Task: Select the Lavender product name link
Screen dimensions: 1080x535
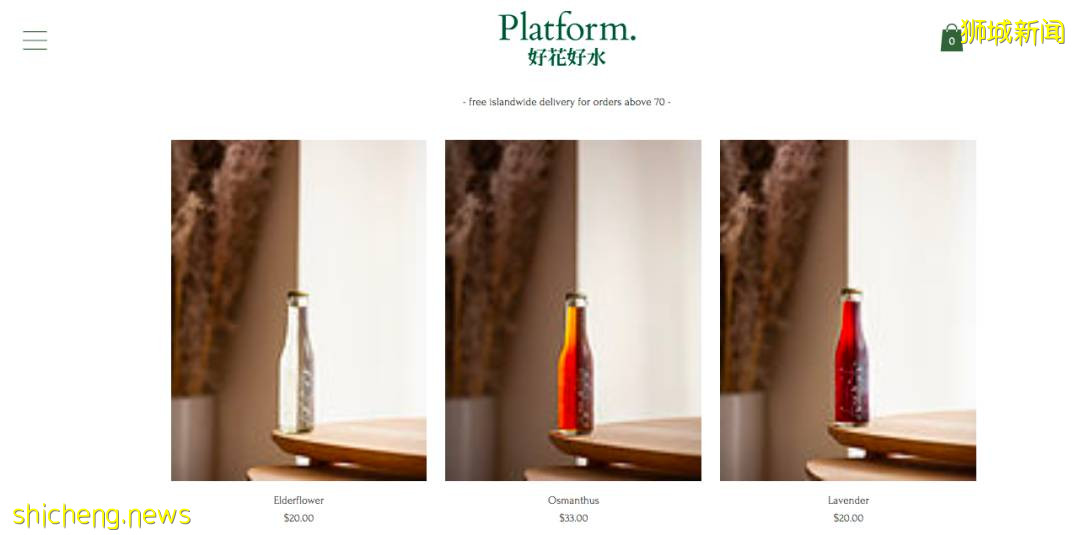Action: point(848,501)
